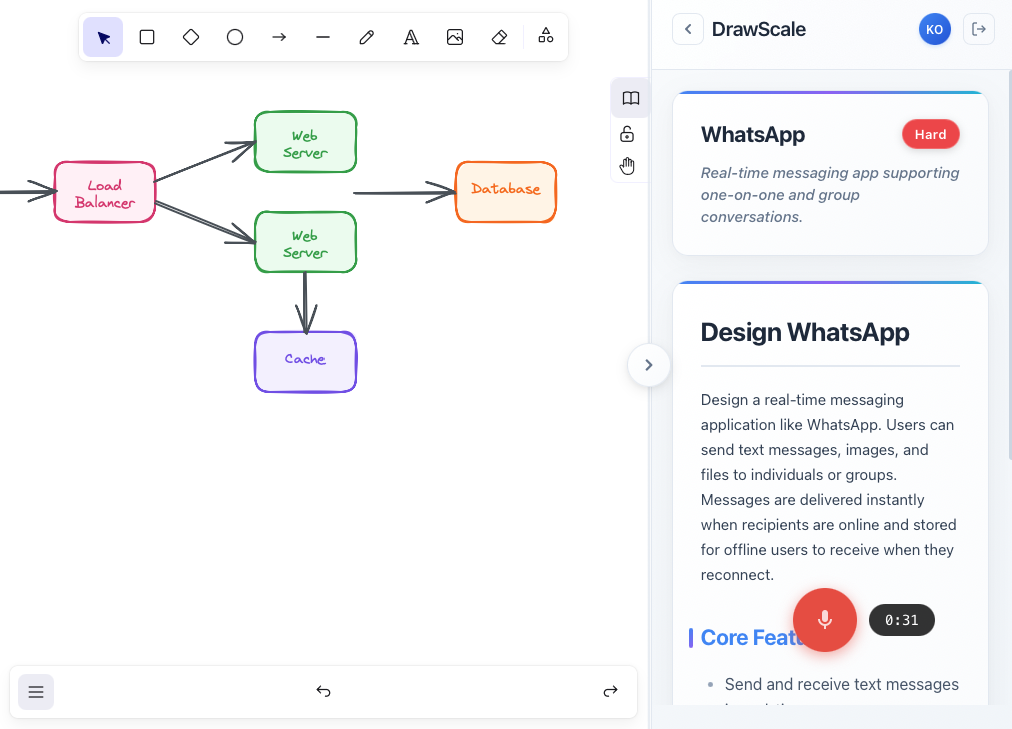1012x729 pixels.
Task: Select the Cache box
Action: (305, 362)
